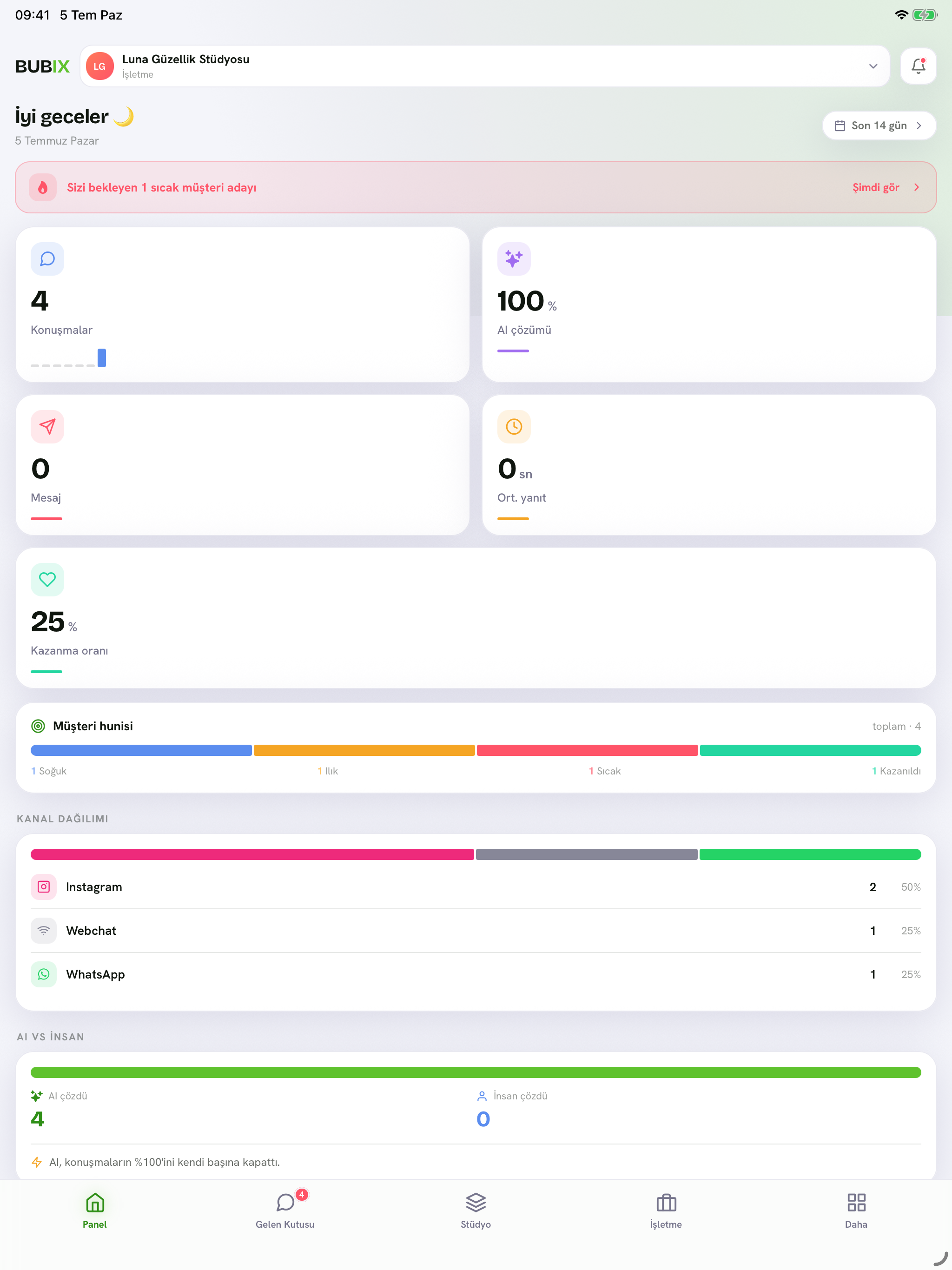
Task: Click the target icon beside Müşteri hunisi
Action: 38,726
